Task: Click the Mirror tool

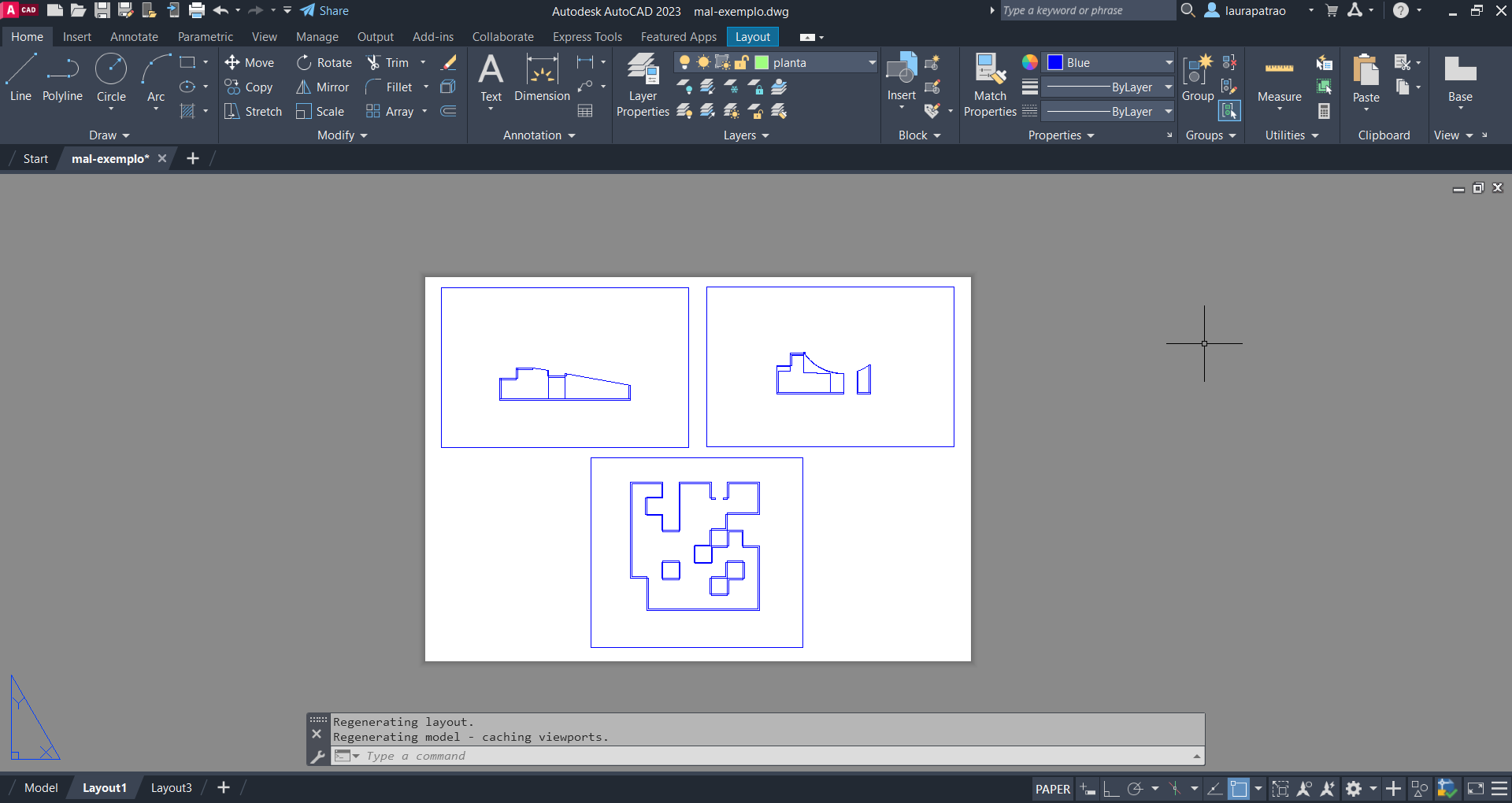Action: (323, 87)
